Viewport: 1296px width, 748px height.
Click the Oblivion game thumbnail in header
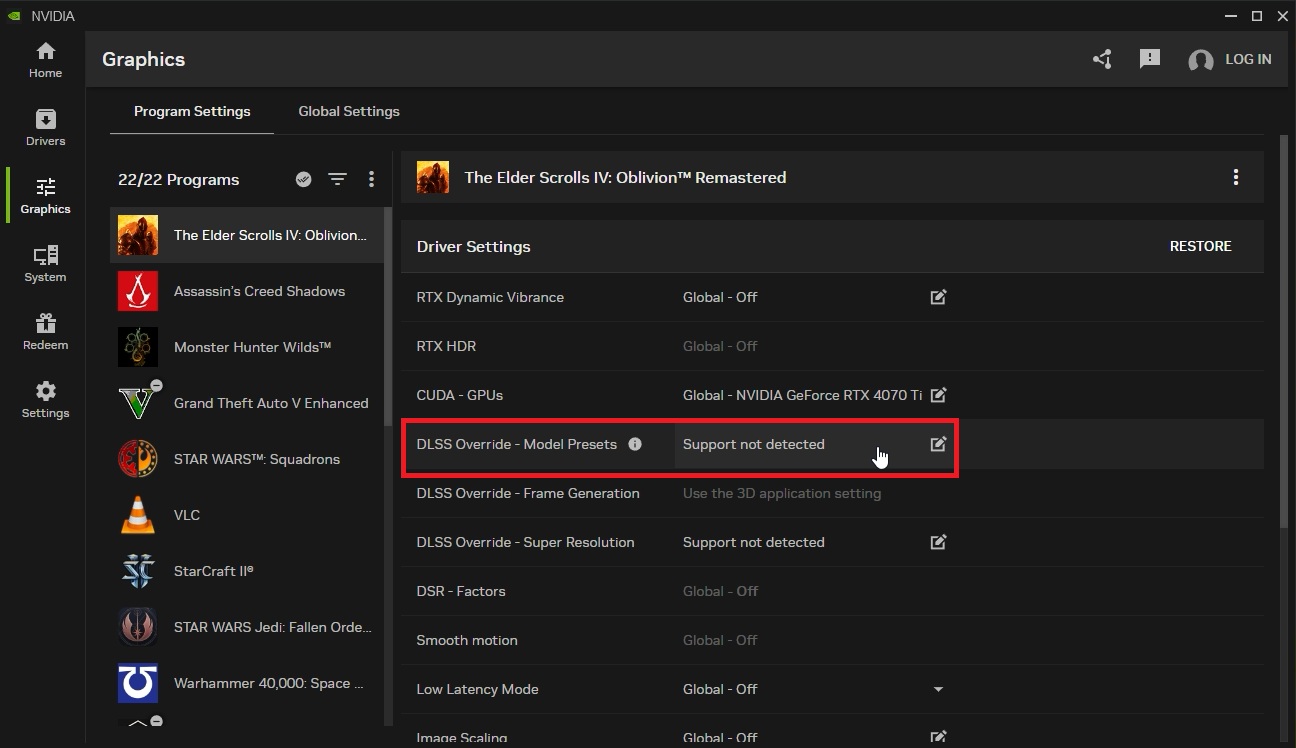tap(433, 177)
